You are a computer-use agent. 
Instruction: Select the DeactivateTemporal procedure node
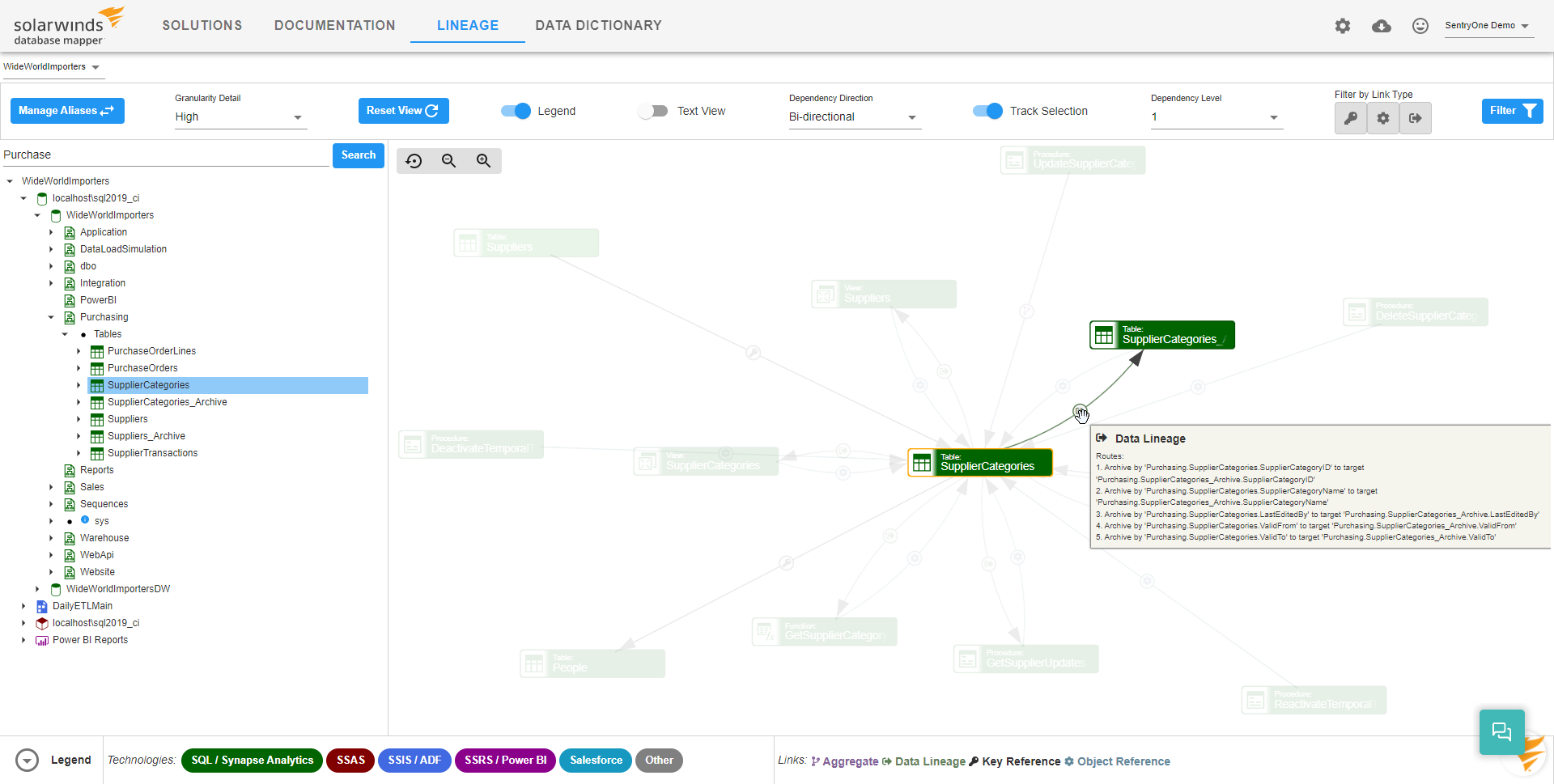click(x=471, y=444)
